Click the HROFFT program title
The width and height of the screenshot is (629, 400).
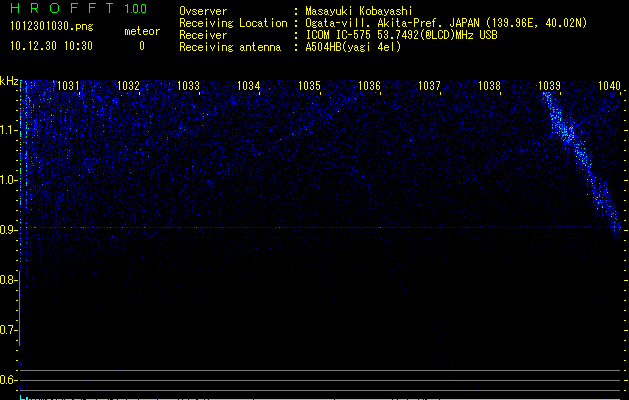tap(62, 8)
